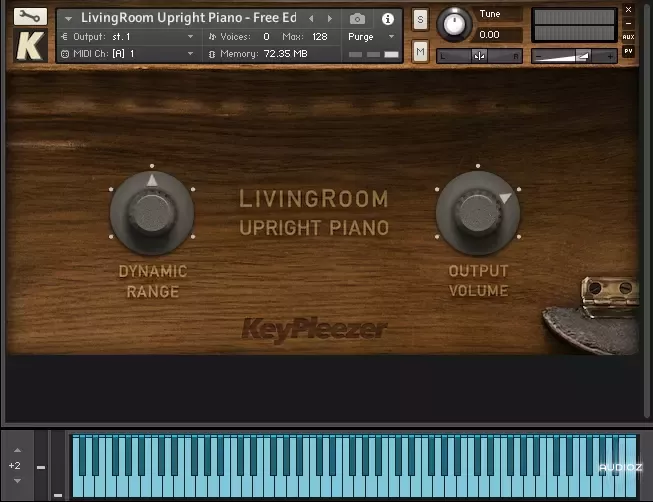Image resolution: width=653 pixels, height=502 pixels.
Task: Click the Output Volume knob
Action: pyautogui.click(x=477, y=212)
